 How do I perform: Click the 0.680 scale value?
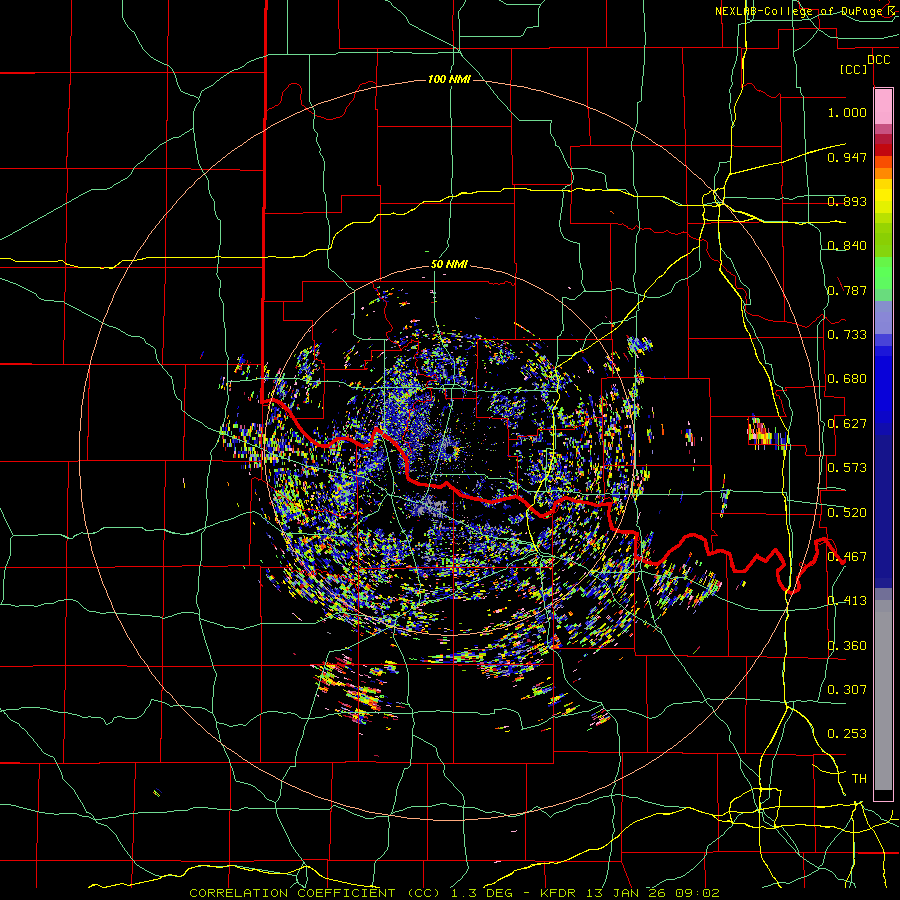pyautogui.click(x=847, y=379)
